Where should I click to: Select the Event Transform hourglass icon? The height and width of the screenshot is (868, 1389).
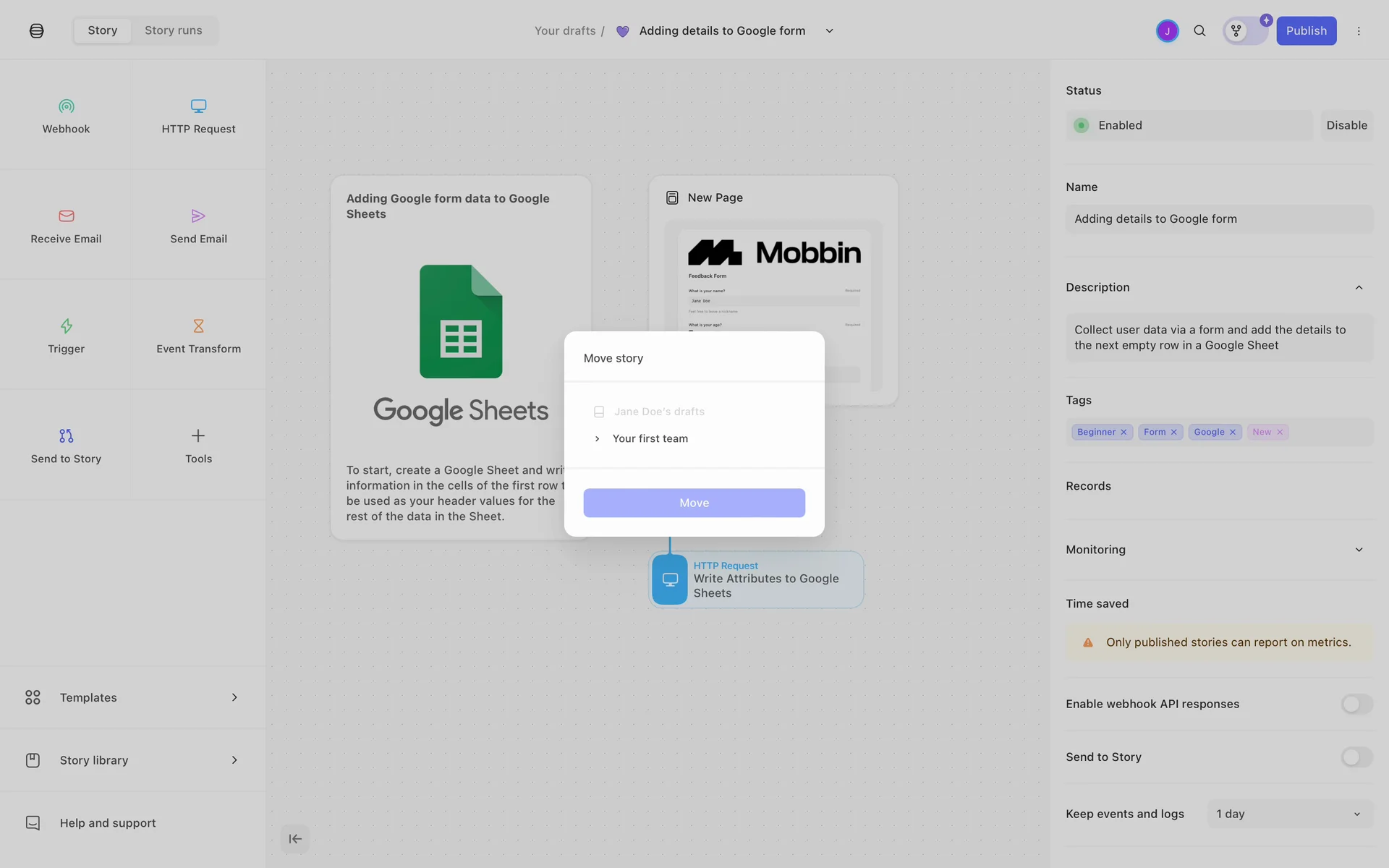pos(198,326)
